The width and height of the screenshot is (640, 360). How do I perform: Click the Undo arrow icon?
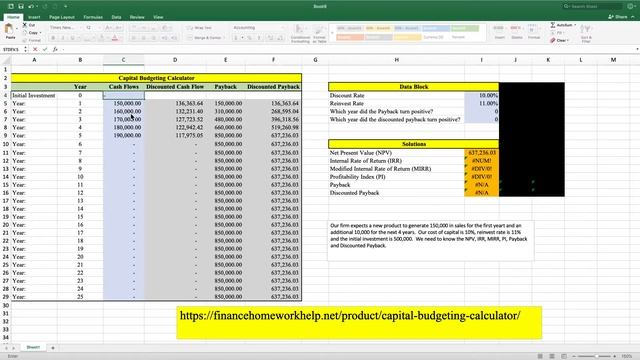pyautogui.click(x=31, y=7)
